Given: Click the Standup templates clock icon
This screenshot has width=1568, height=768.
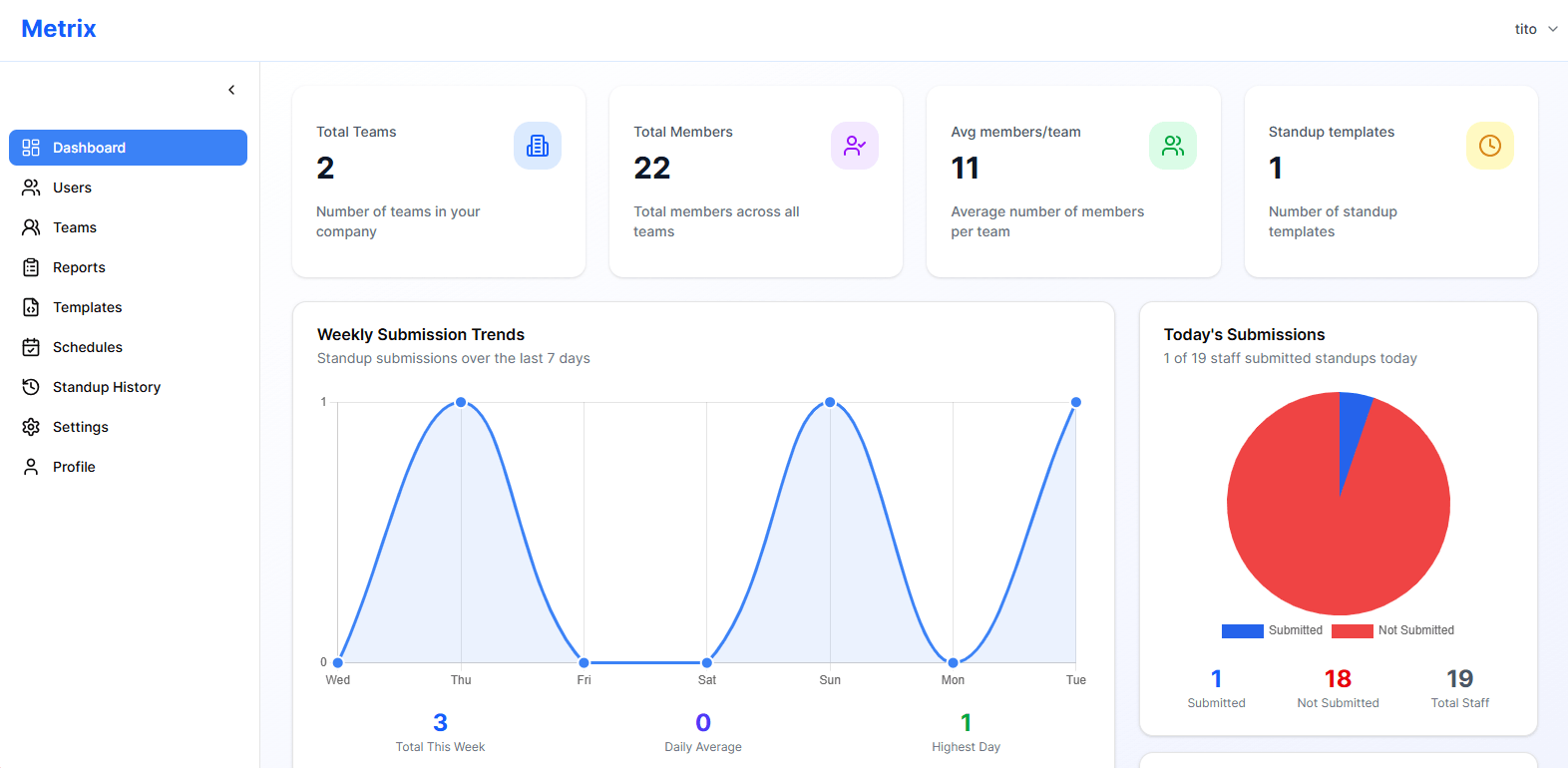Looking at the screenshot, I should [x=1489, y=146].
